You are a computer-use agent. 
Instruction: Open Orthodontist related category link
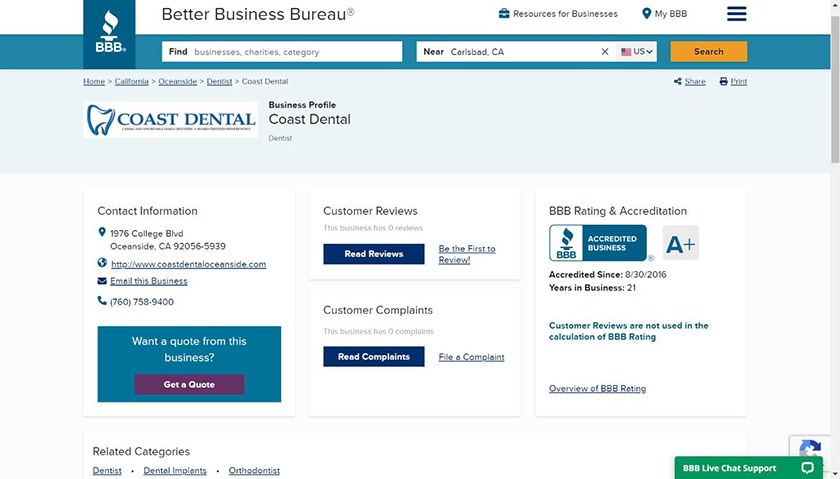(254, 470)
